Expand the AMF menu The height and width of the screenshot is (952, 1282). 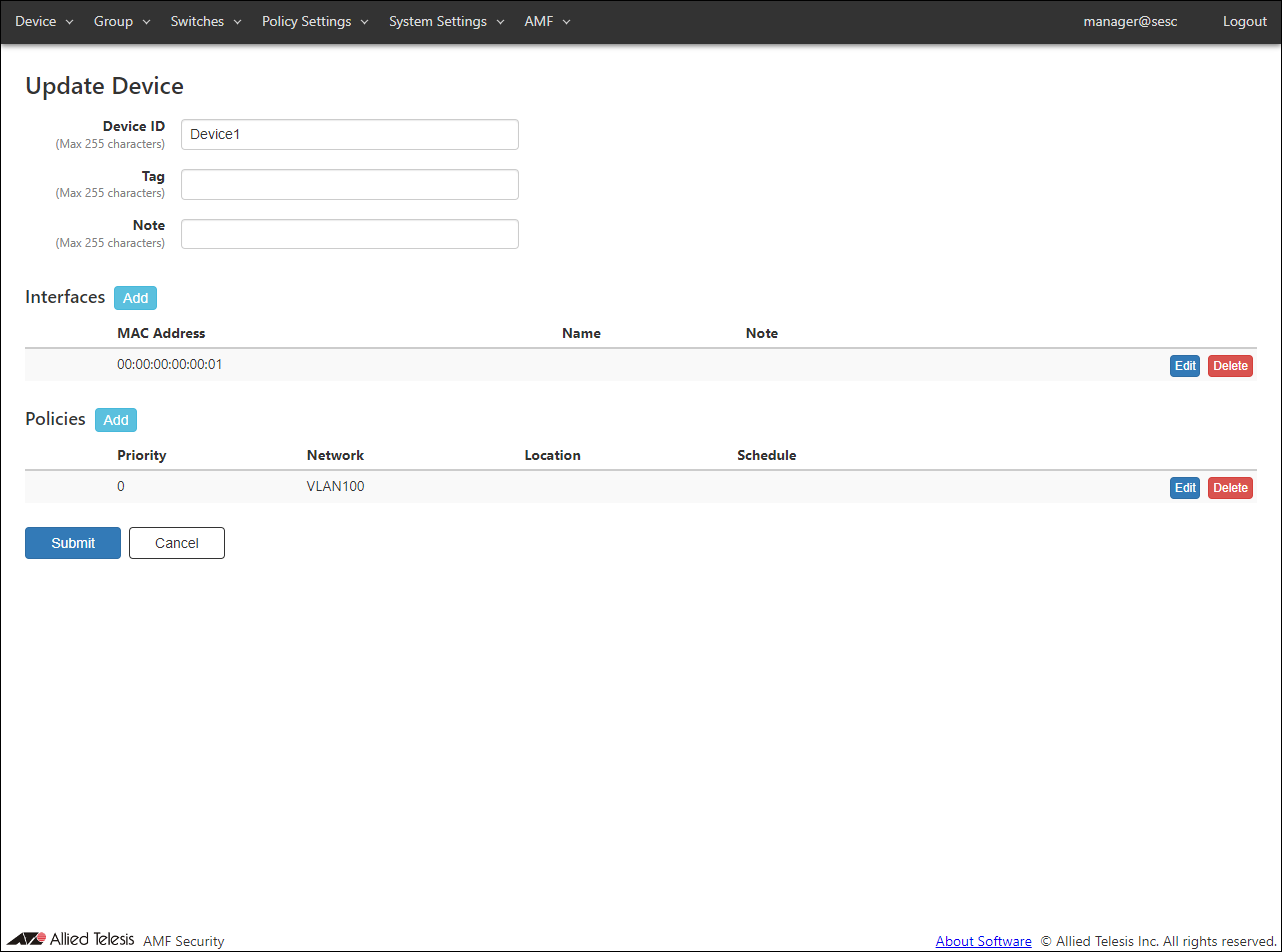point(547,21)
